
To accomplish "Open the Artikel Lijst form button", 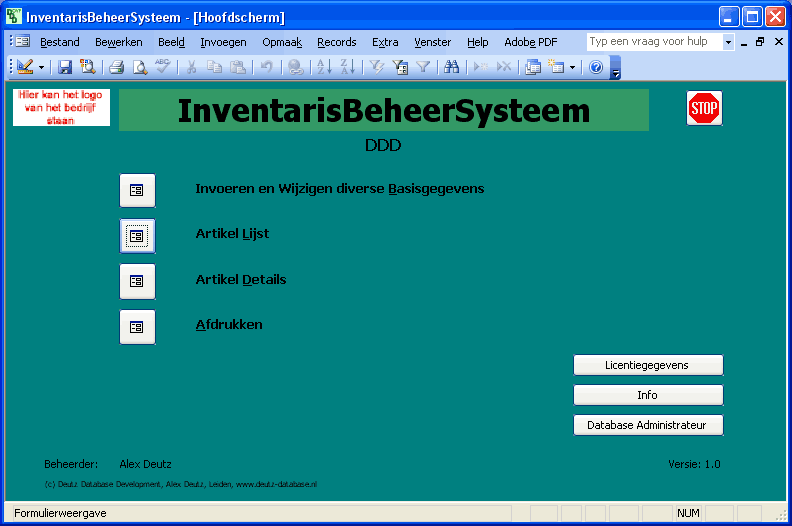I will click(x=137, y=236).
